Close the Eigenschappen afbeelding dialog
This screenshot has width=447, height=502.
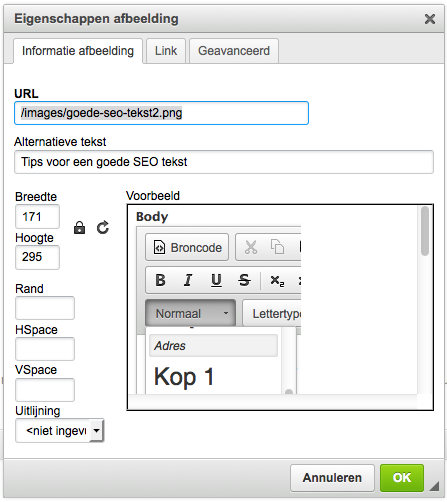(x=430, y=19)
